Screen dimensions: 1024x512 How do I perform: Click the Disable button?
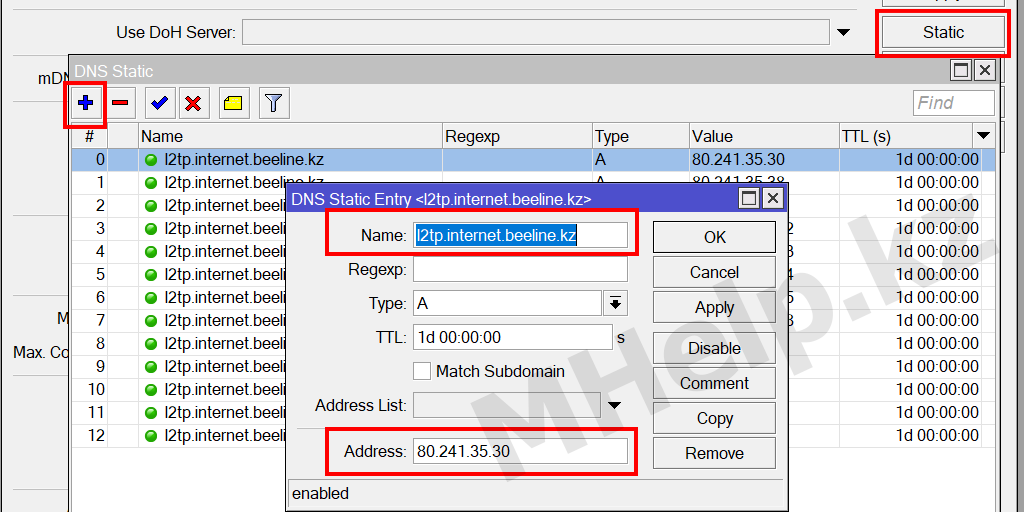click(x=714, y=348)
